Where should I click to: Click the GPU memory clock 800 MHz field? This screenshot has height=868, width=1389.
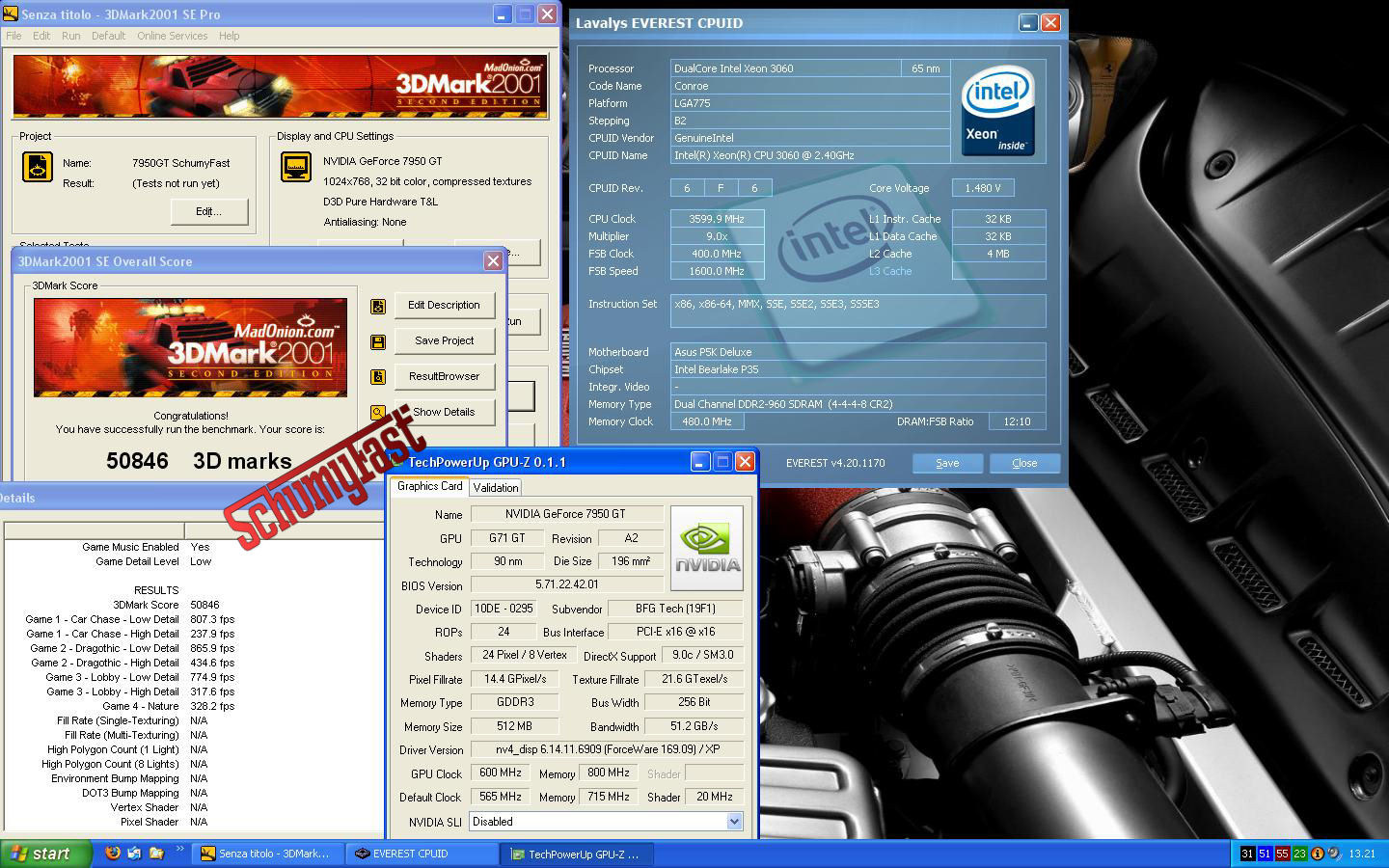(609, 773)
